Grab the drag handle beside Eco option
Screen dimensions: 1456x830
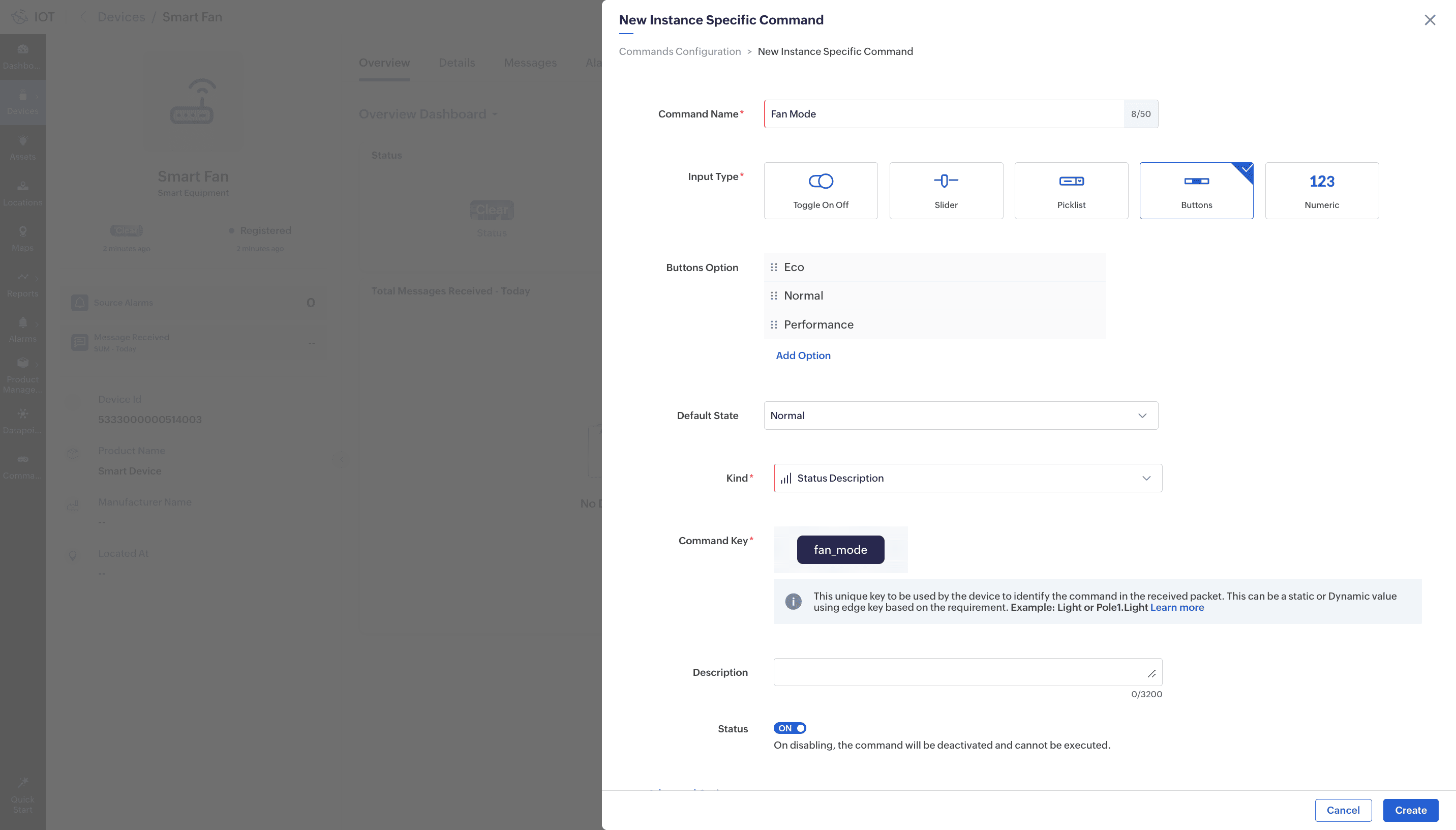pyautogui.click(x=774, y=268)
